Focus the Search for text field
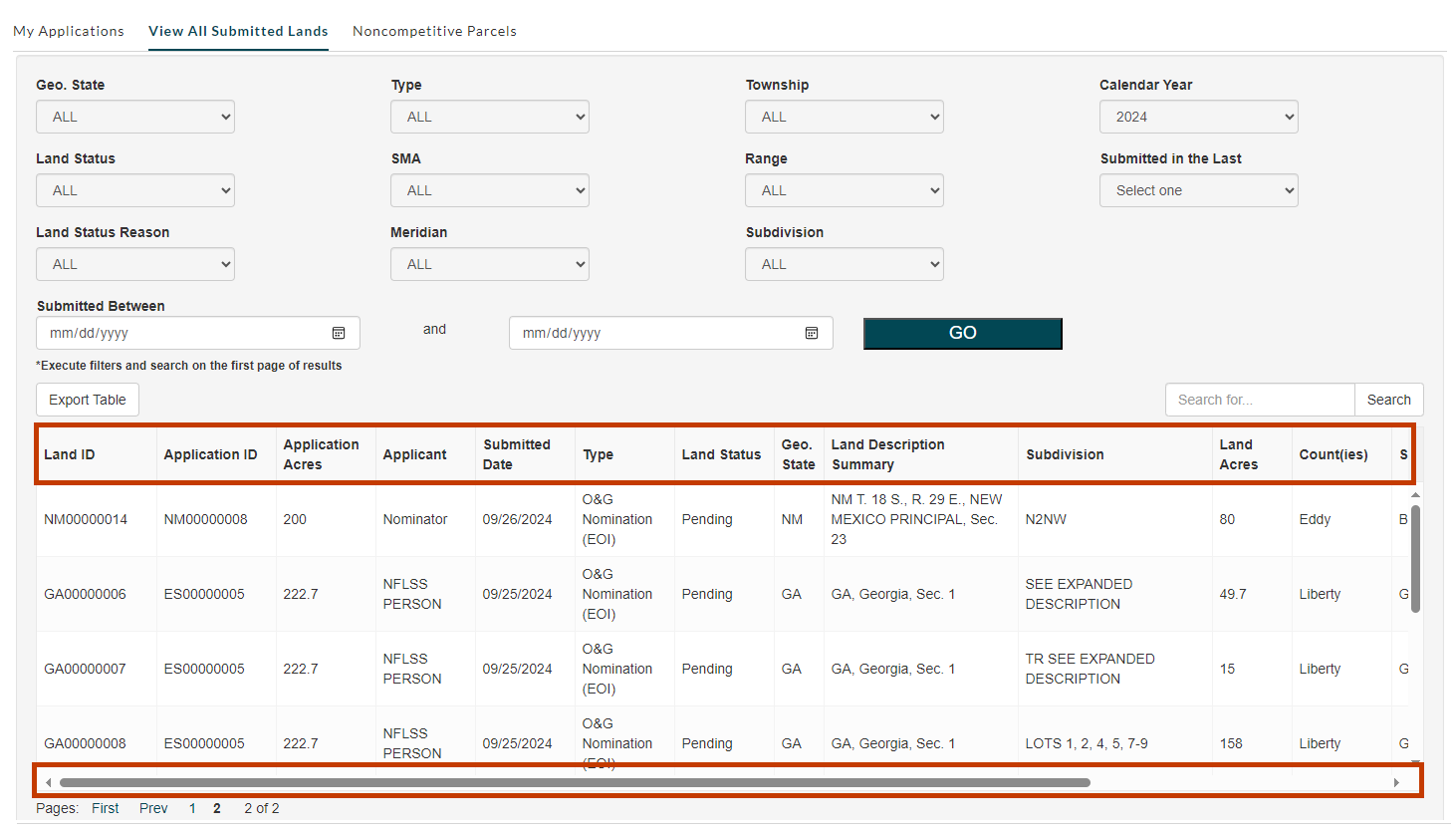The height and width of the screenshot is (835, 1456). click(1260, 400)
